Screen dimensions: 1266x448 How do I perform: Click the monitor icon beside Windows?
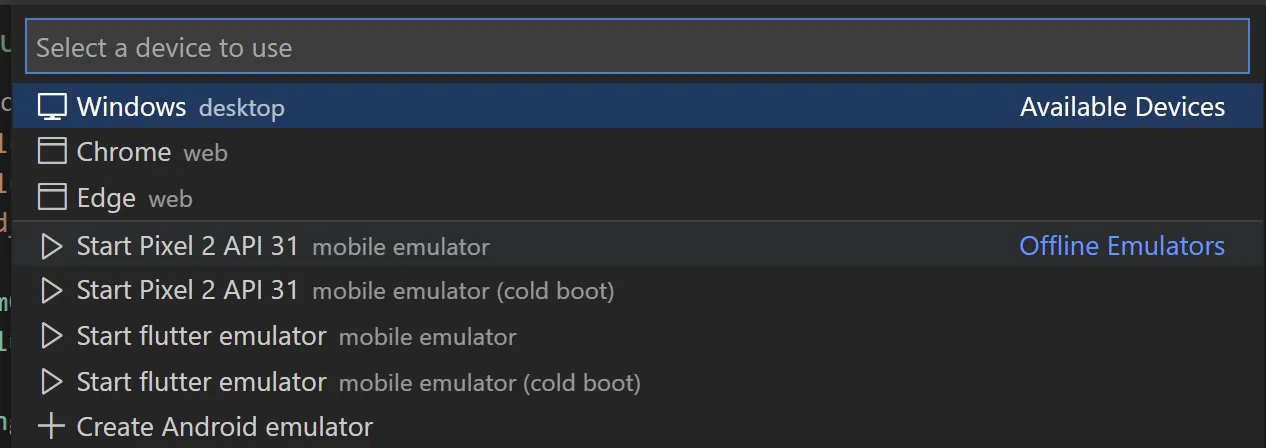(52, 107)
